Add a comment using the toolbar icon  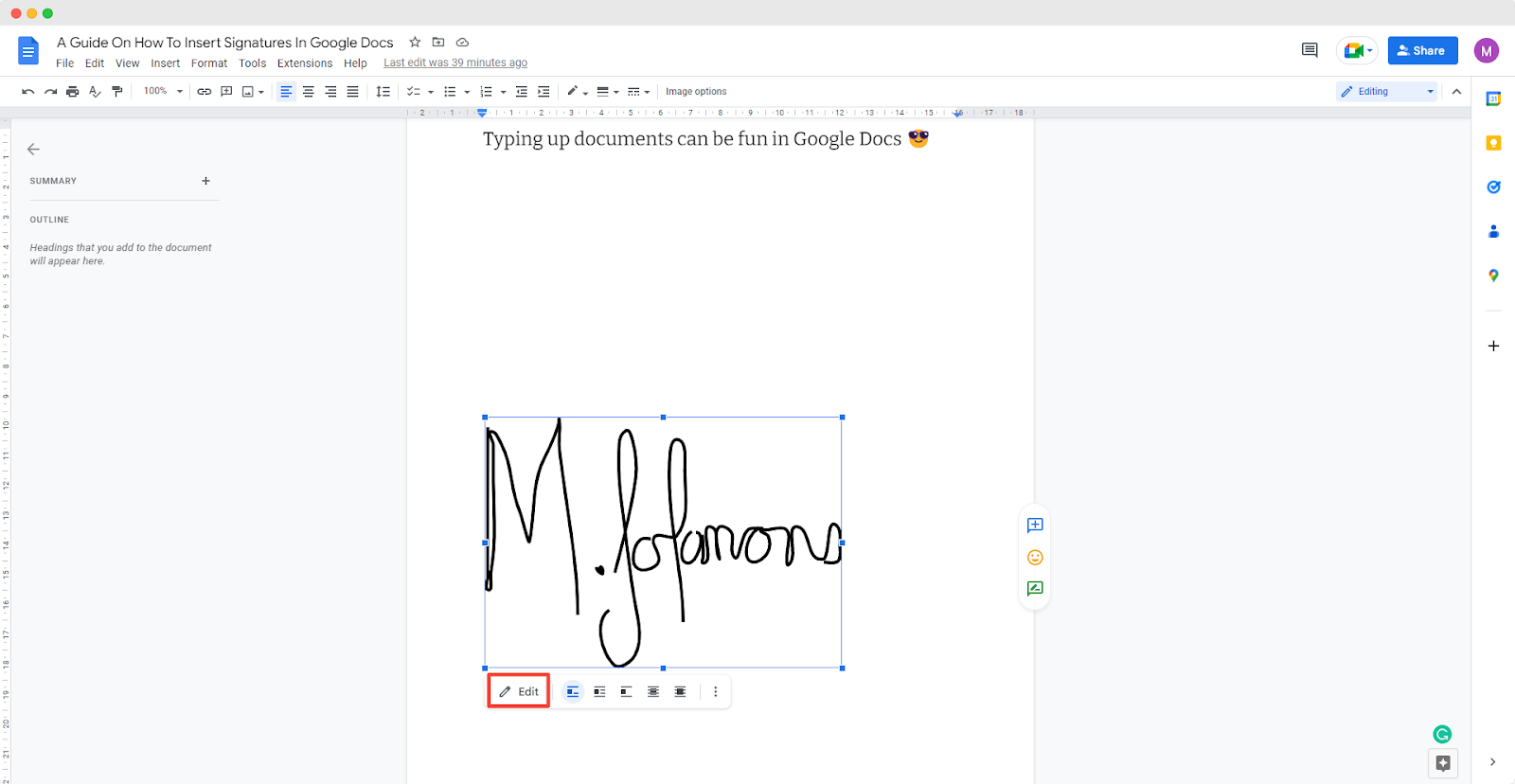pos(226,92)
